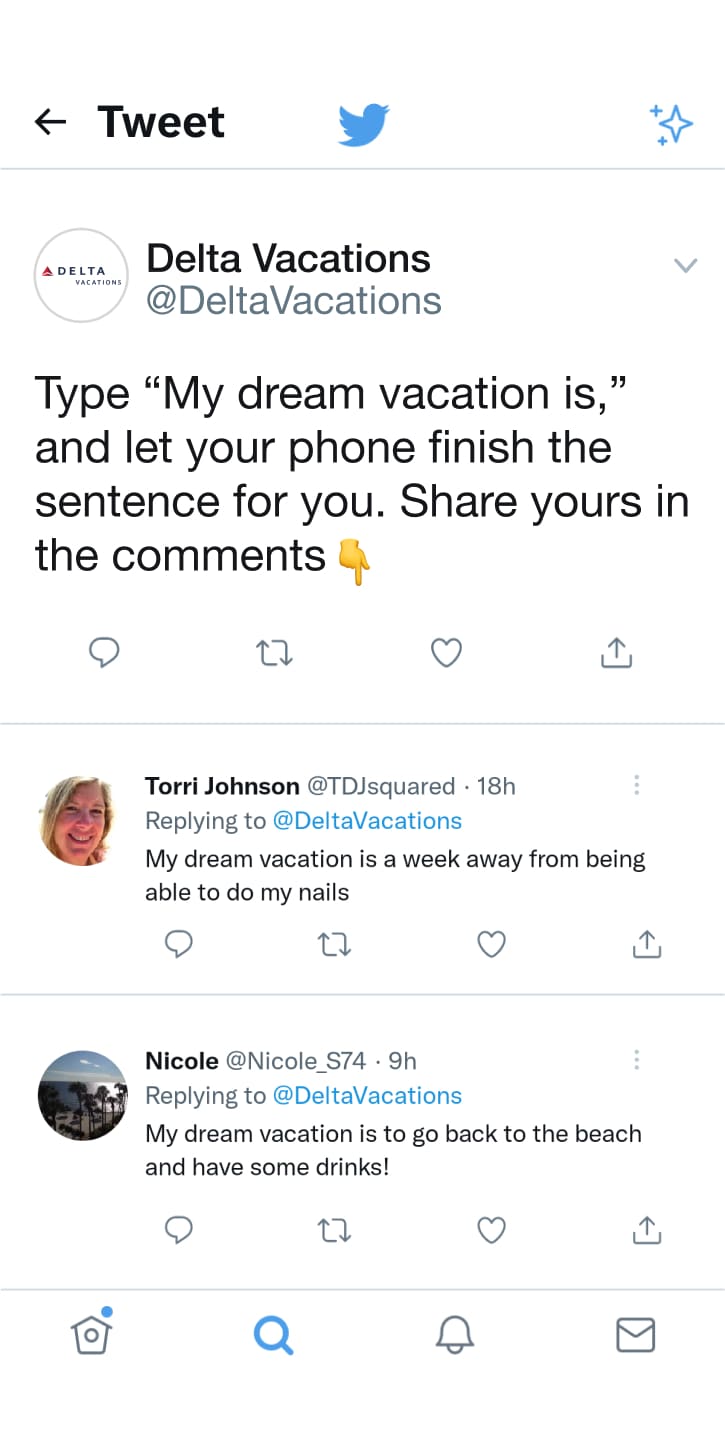Like Torri Johnson's reply

pyautogui.click(x=491, y=943)
